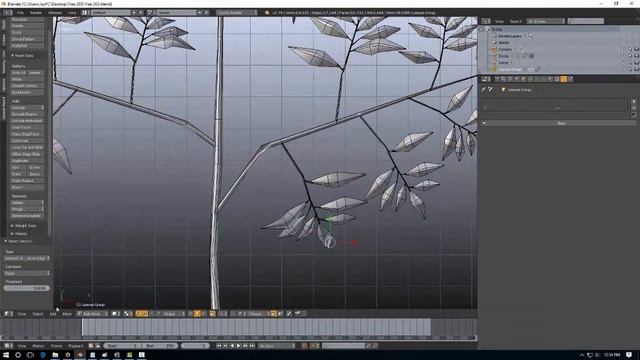Open the Material properties tab
This screenshot has width=640, height=360.
click(x=550, y=79)
